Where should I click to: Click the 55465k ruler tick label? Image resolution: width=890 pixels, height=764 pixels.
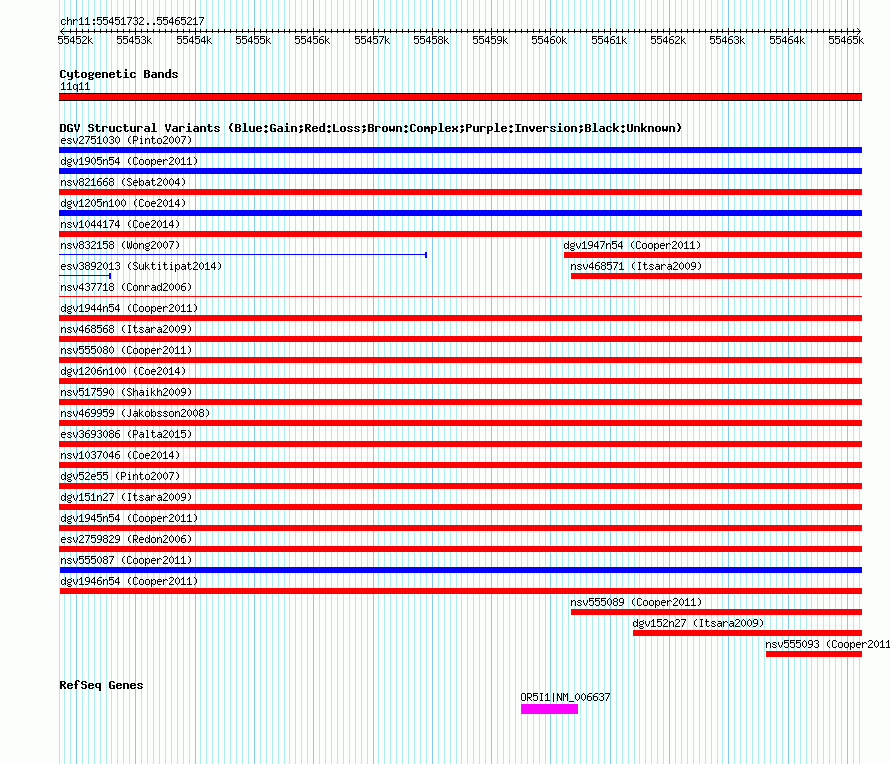[x=846, y=40]
